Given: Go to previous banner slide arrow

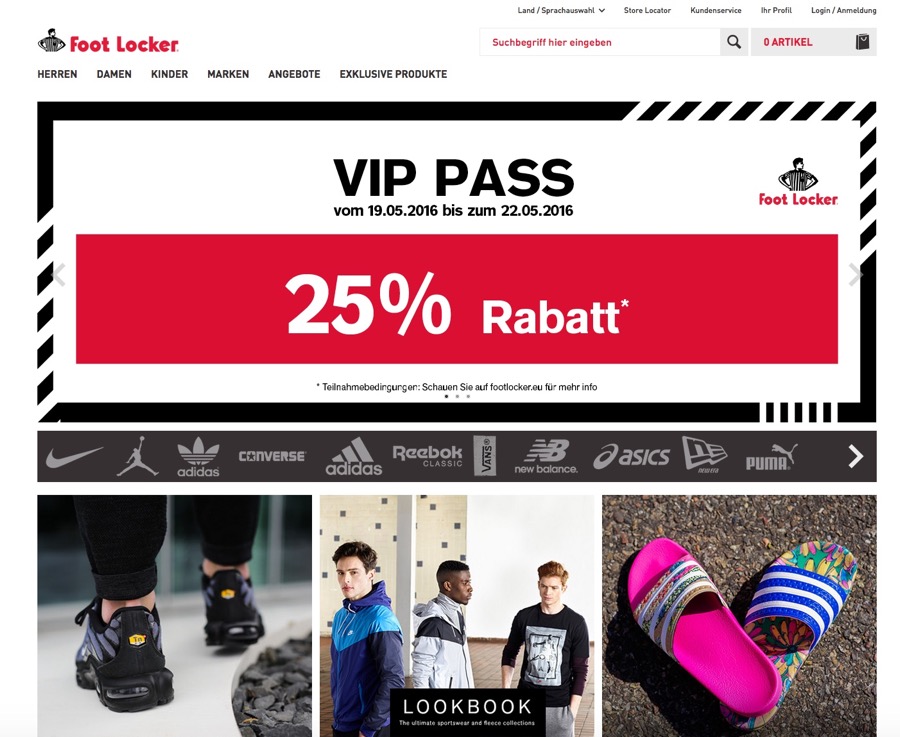Looking at the screenshot, I should click(x=58, y=274).
